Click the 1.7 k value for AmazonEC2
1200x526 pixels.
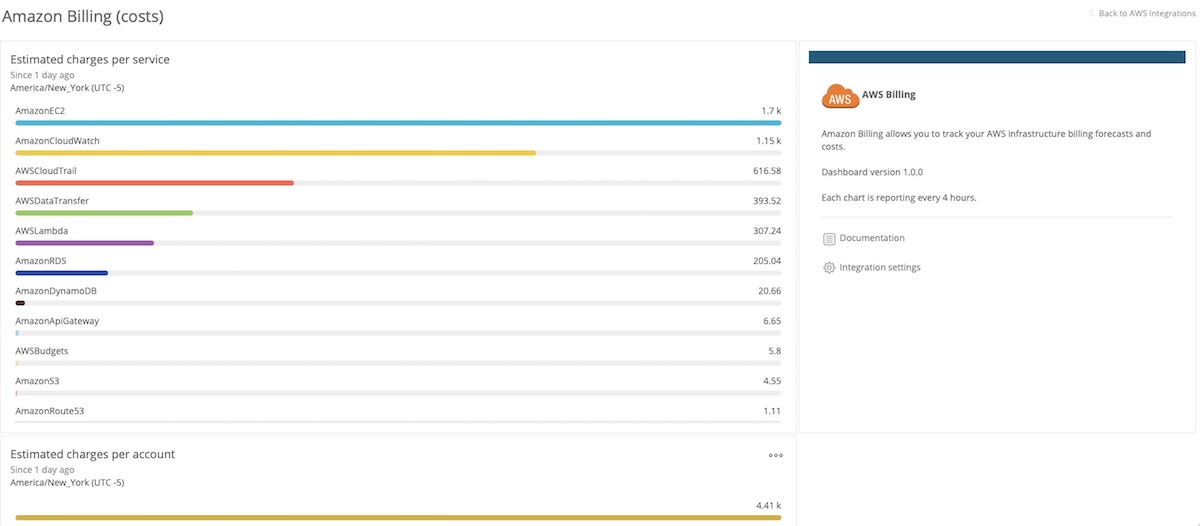[771, 111]
